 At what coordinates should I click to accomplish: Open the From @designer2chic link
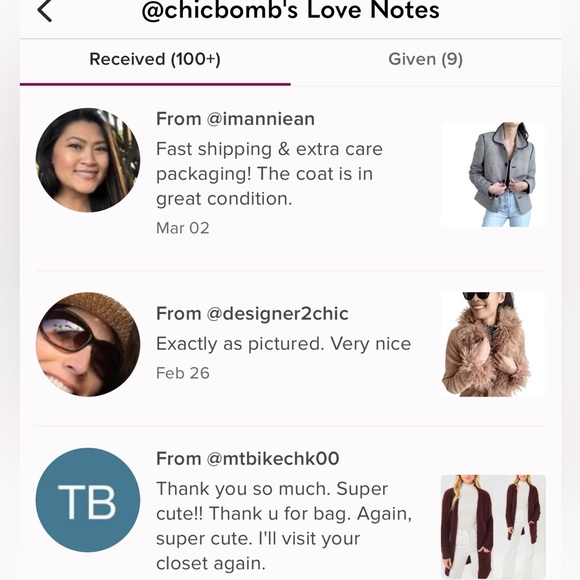click(252, 314)
